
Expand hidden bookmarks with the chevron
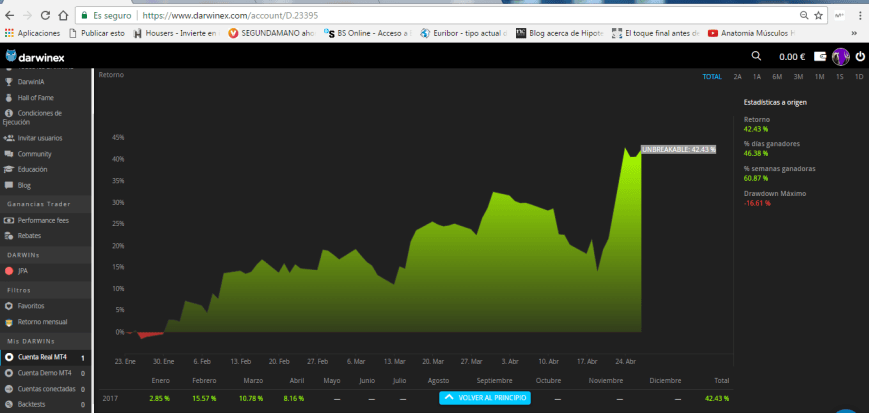(855, 33)
